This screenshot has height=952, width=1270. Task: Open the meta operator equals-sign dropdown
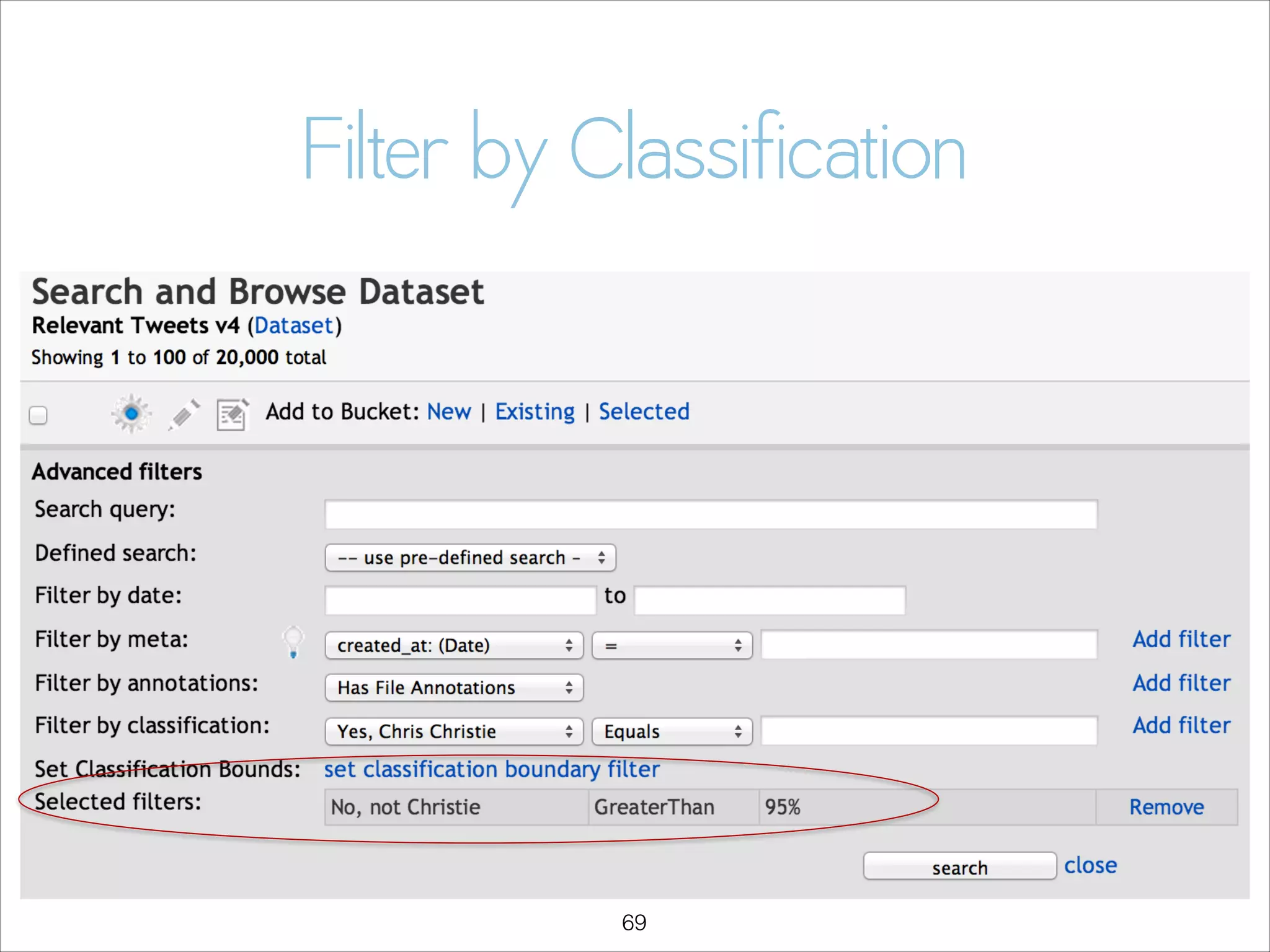[x=672, y=646]
